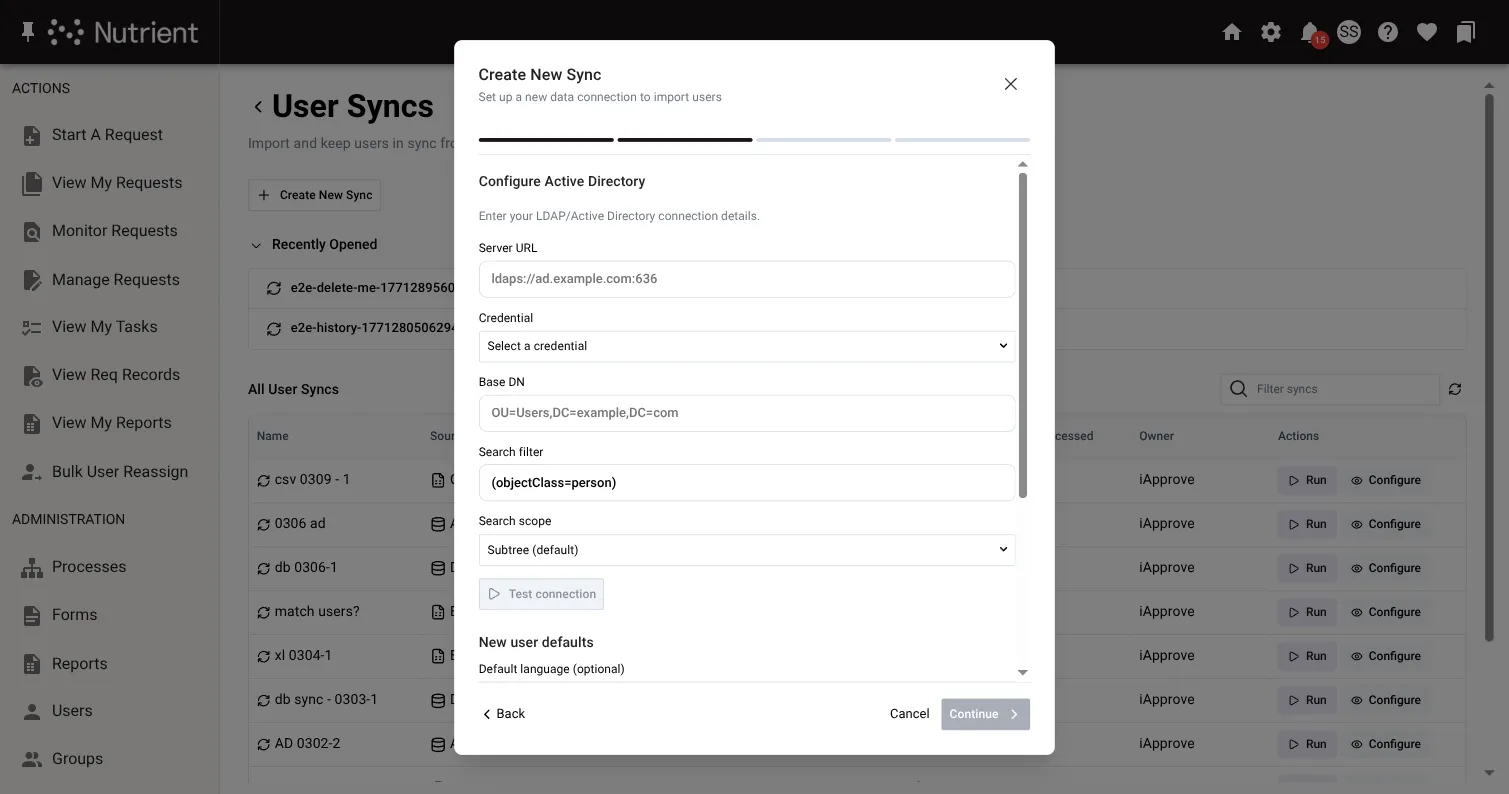The width and height of the screenshot is (1509, 794).
Task: Close the Create New Sync dialog
Action: click(x=1010, y=84)
